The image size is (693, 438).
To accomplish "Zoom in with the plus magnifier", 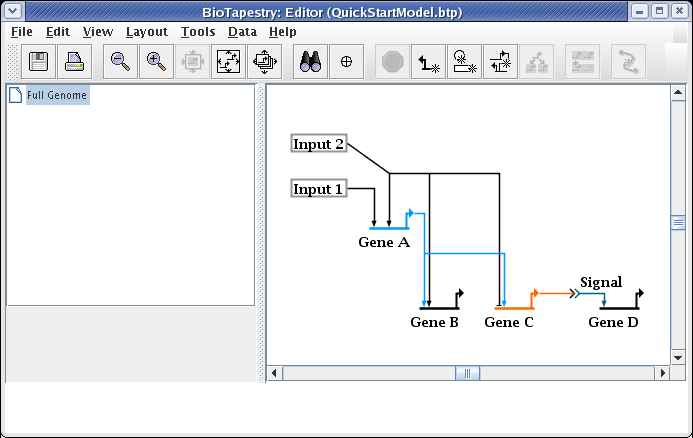I will pos(156,62).
